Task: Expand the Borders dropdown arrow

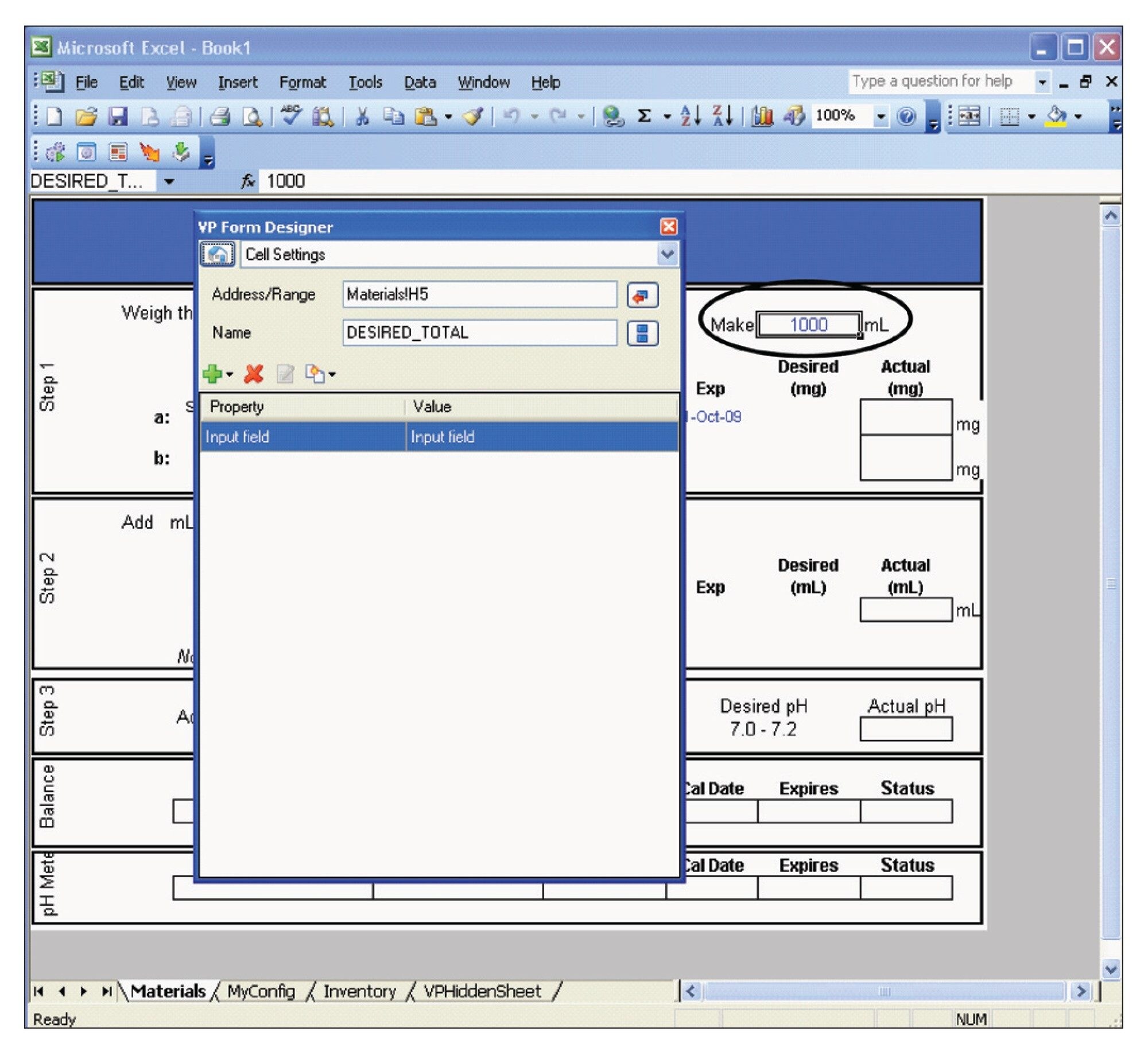Action: [1031, 117]
